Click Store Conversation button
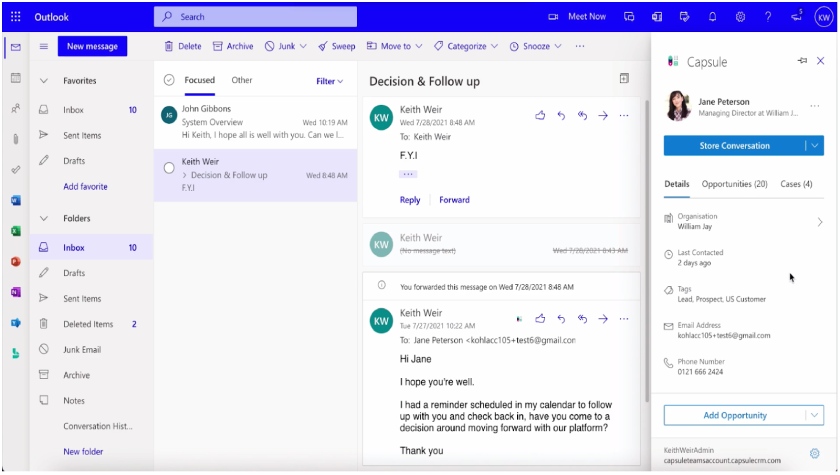This screenshot has height=475, width=840. (x=734, y=146)
